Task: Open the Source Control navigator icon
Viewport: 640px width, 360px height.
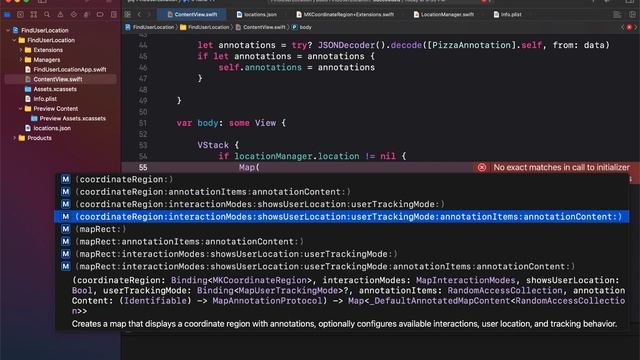Action: [20, 15]
